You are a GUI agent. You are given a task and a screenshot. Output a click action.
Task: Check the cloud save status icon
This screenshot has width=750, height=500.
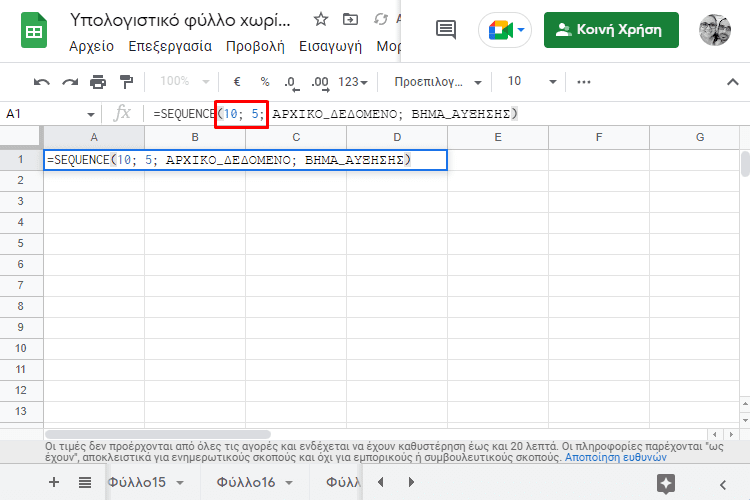pyautogui.click(x=381, y=20)
